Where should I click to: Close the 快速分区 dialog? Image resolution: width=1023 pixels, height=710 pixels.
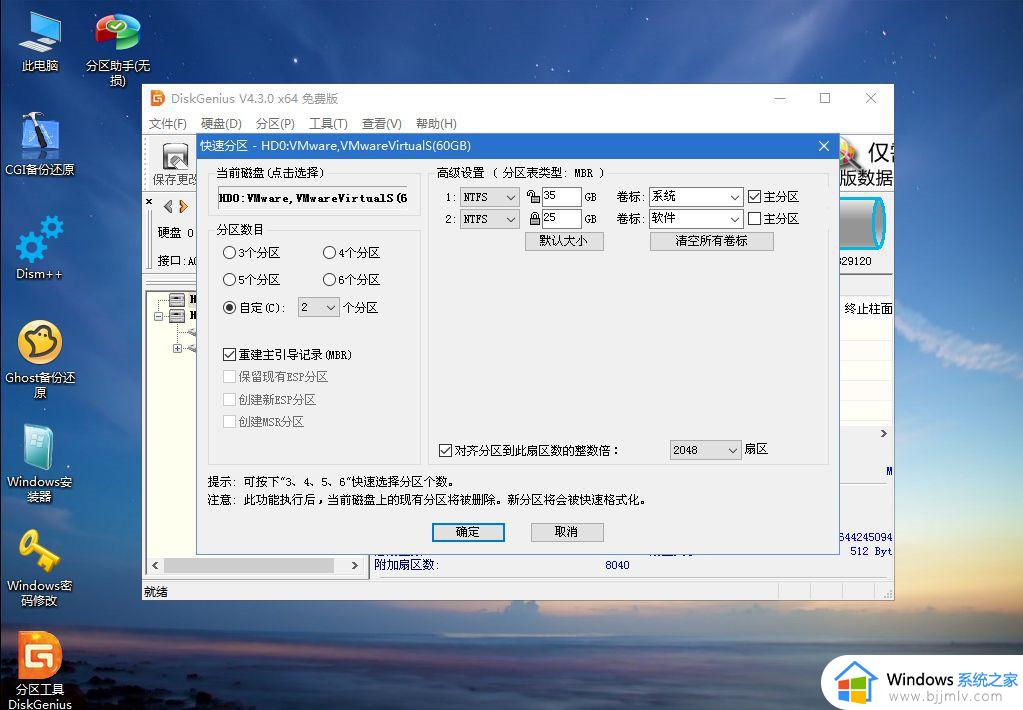(x=824, y=146)
